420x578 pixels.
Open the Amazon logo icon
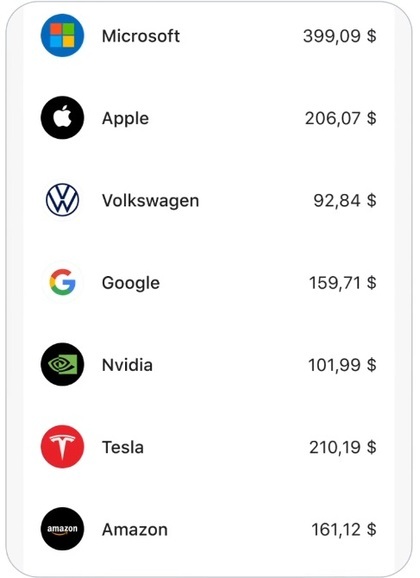(x=62, y=529)
